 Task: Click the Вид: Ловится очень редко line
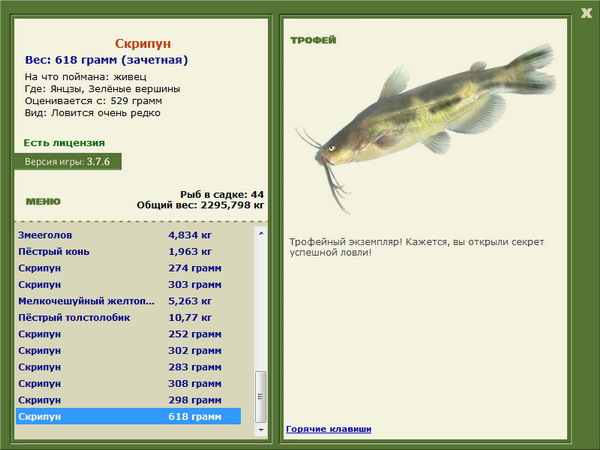tap(92, 113)
